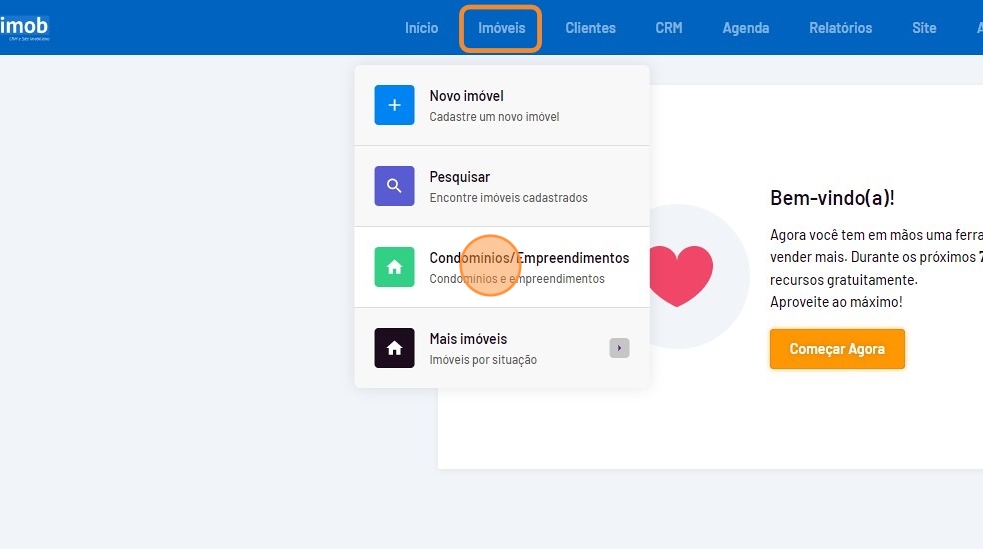Click the blue plus icon for Novo imóvel

click(x=394, y=105)
